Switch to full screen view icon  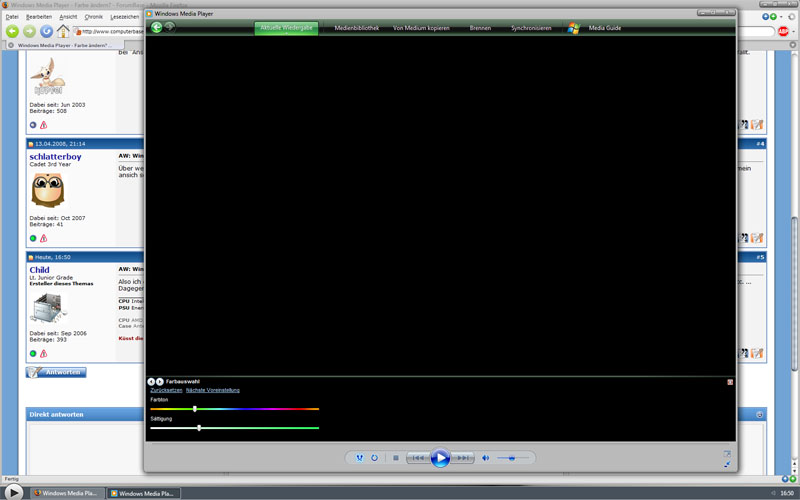point(727,454)
